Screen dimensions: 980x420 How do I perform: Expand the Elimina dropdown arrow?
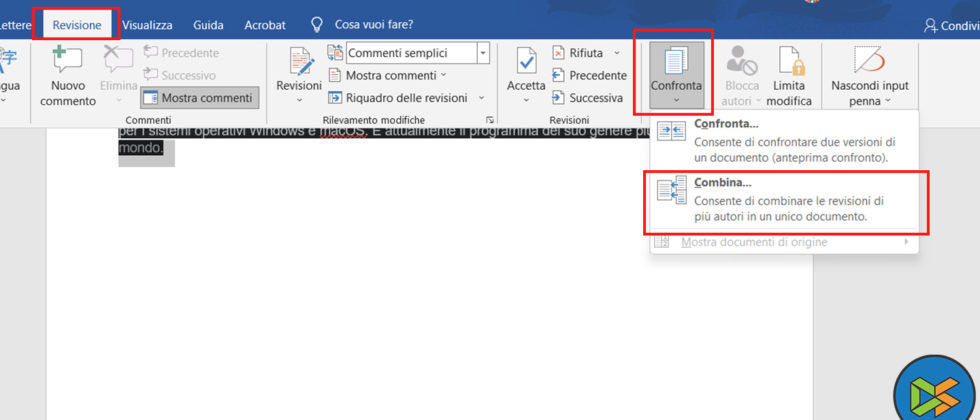[118, 100]
